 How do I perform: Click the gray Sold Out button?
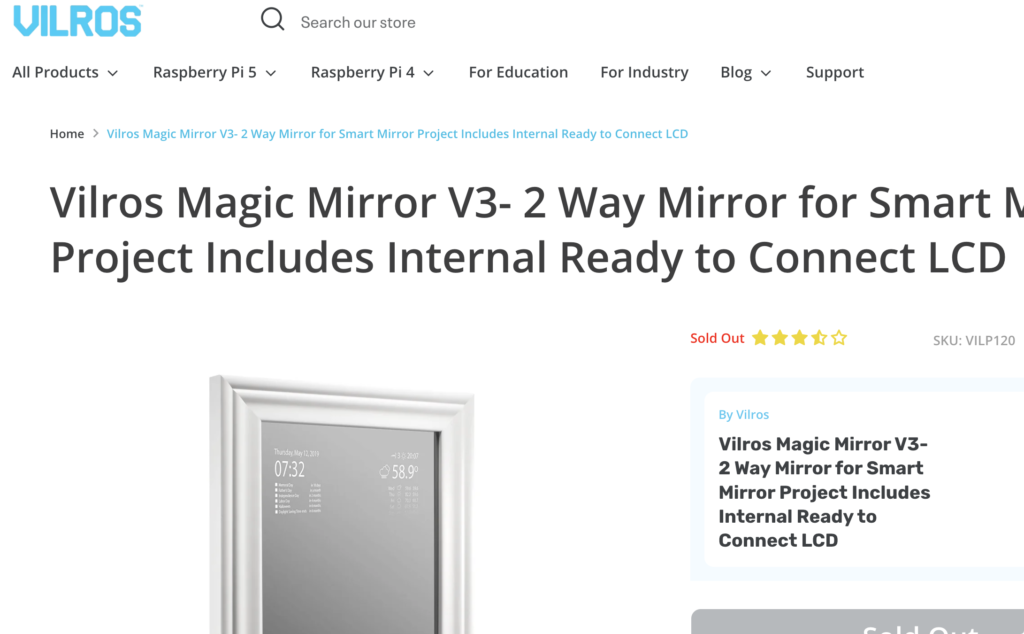click(857, 622)
